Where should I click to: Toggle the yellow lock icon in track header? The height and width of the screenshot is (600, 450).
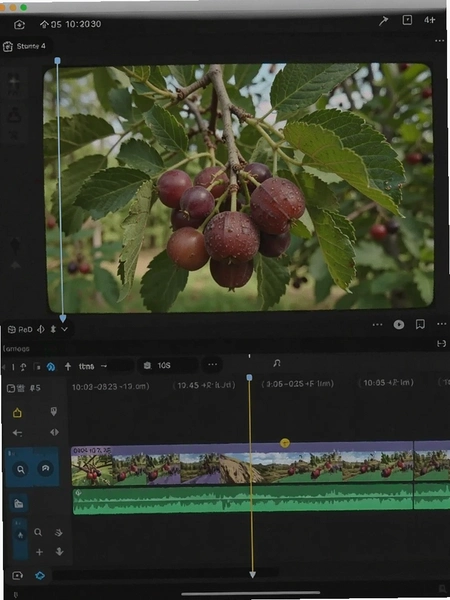pos(17,412)
